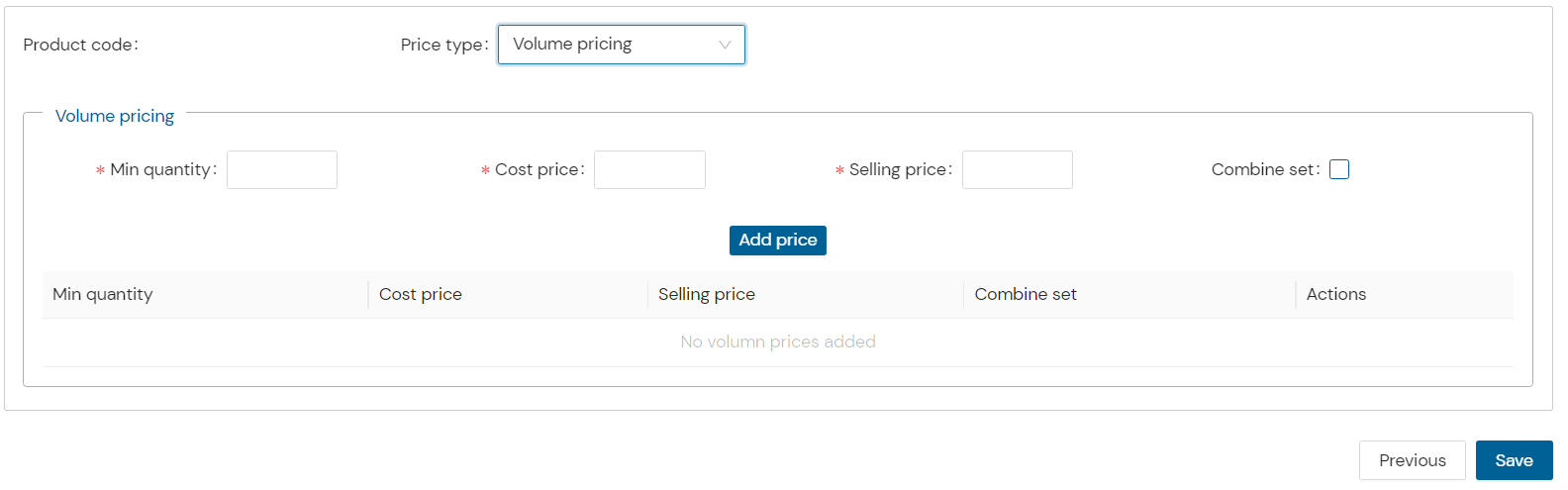Viewport: 1568px width, 490px height.
Task: Select the Cost price table column header
Action: click(x=508, y=294)
